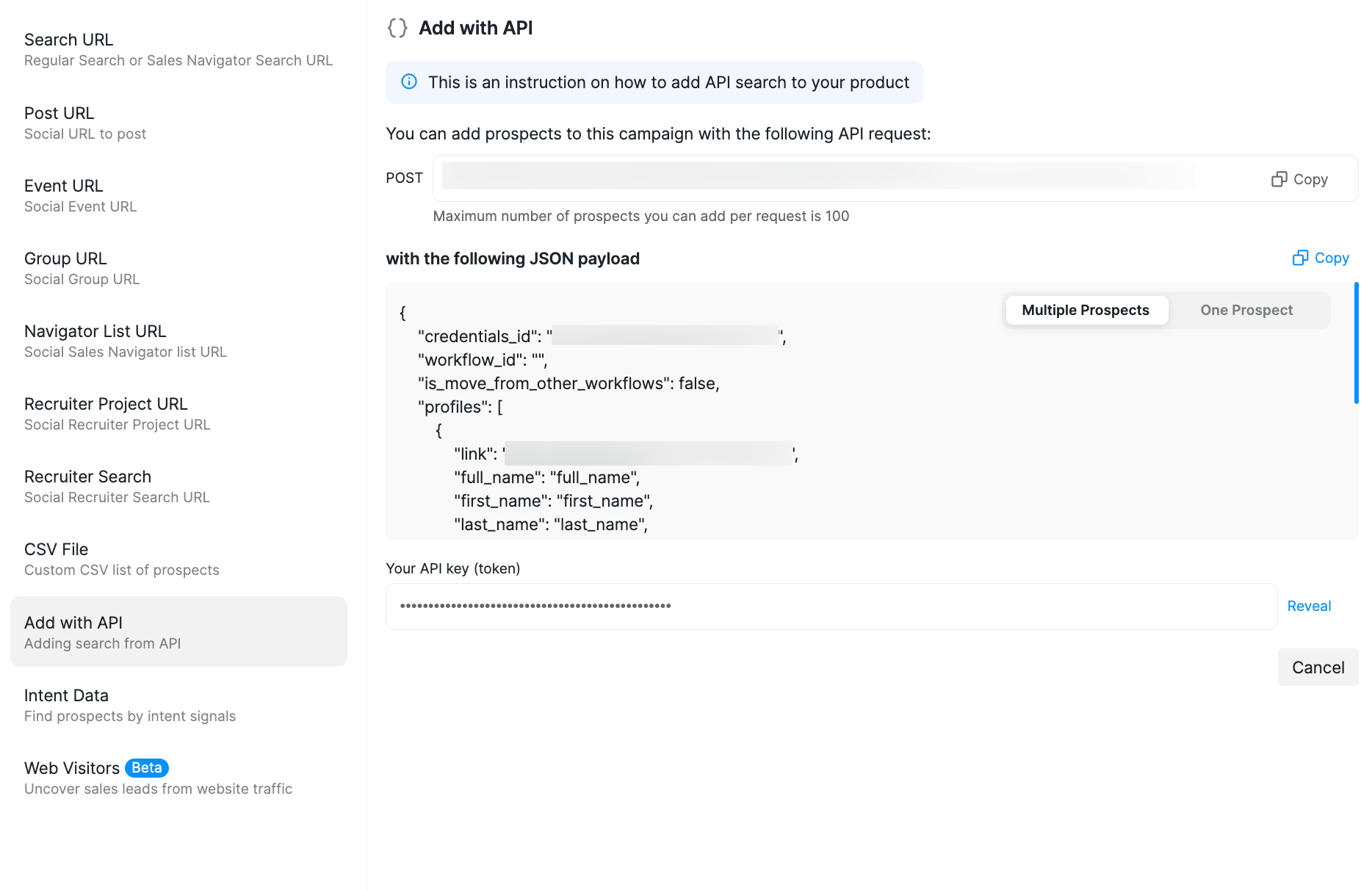Copy the POST request URL
The width and height of the screenshot is (1372, 890).
pyautogui.click(x=1299, y=179)
